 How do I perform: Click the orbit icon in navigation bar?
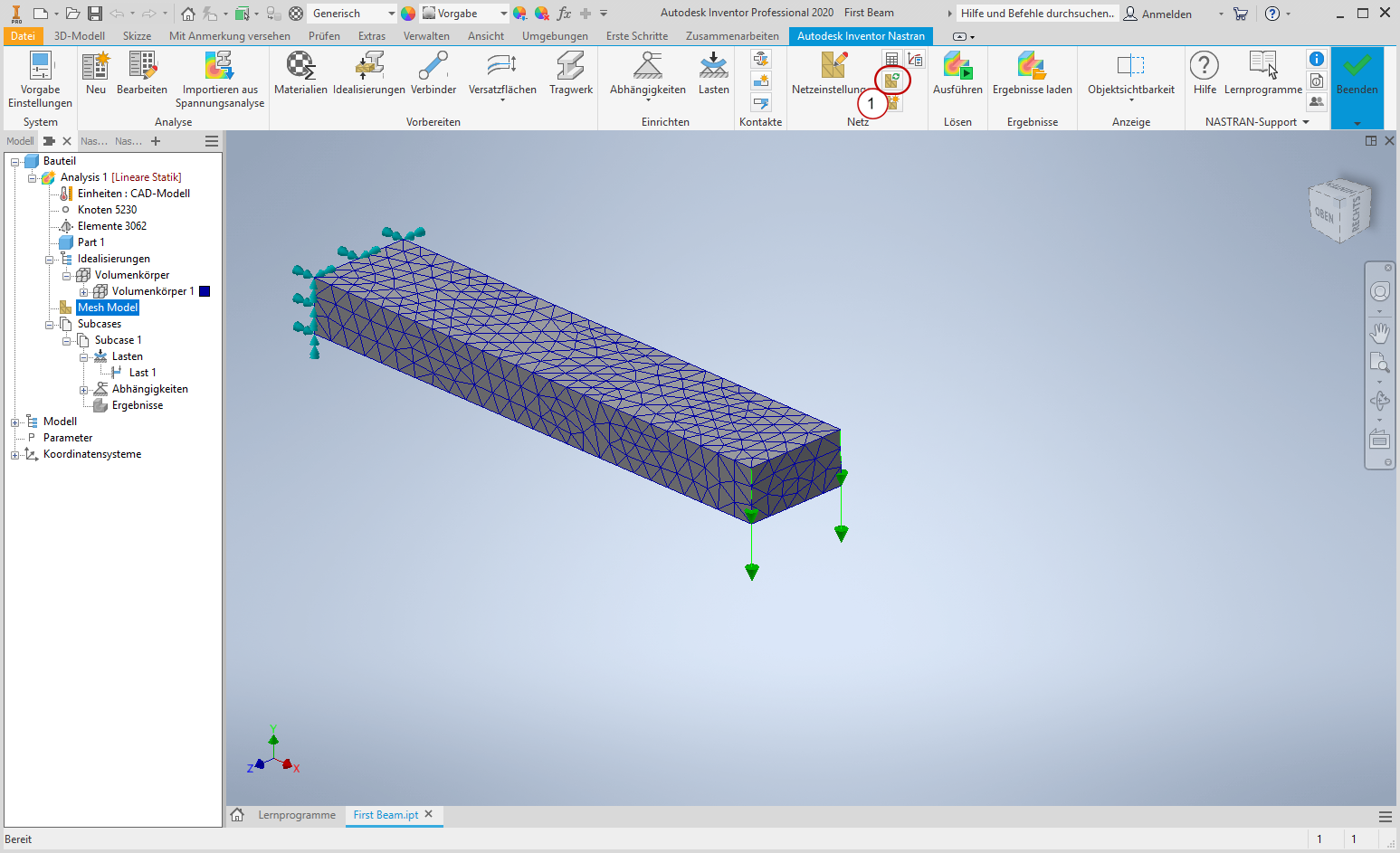tap(1380, 400)
